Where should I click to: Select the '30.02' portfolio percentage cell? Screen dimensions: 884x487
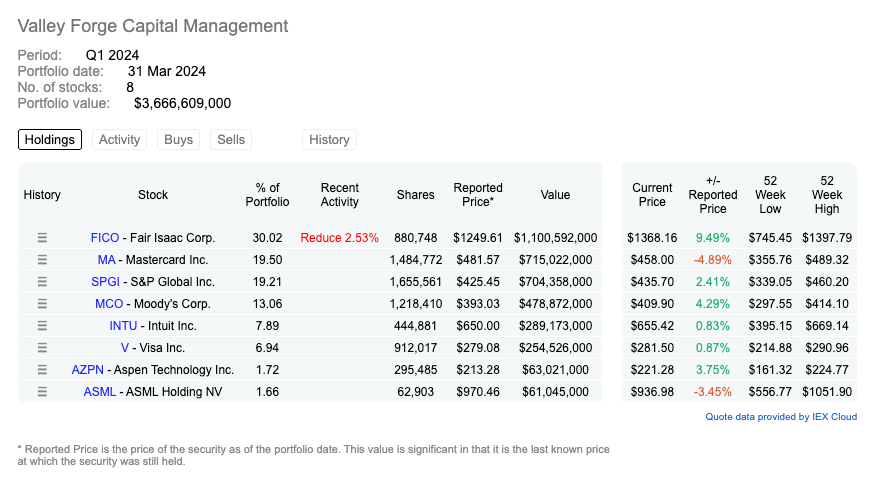click(x=267, y=238)
